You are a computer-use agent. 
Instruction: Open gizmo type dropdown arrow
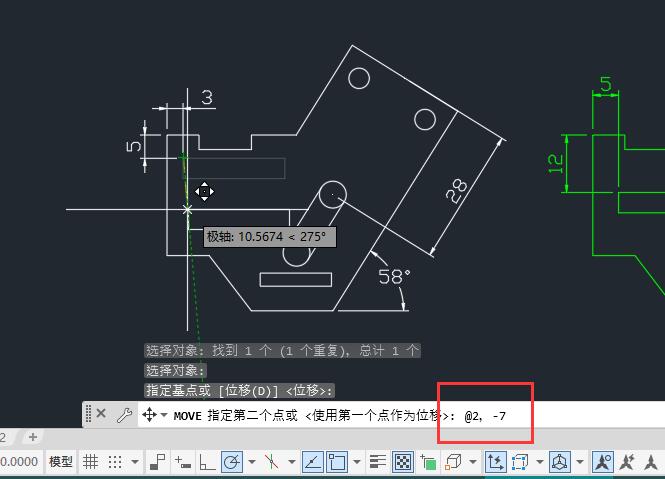(x=580, y=462)
